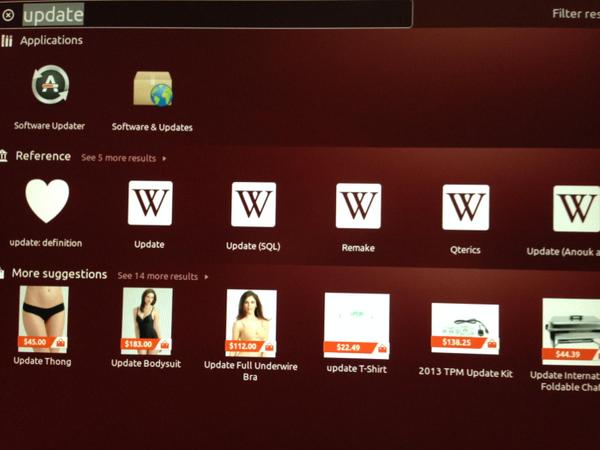Screen dimensions: 600x450
Task: Open the 'Update (SQL)' Wikipedia result
Action: (254, 205)
